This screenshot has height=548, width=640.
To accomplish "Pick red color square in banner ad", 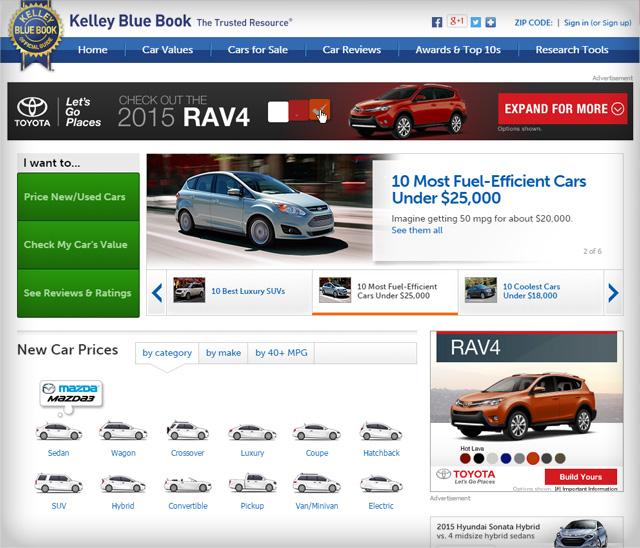I will 299,110.
